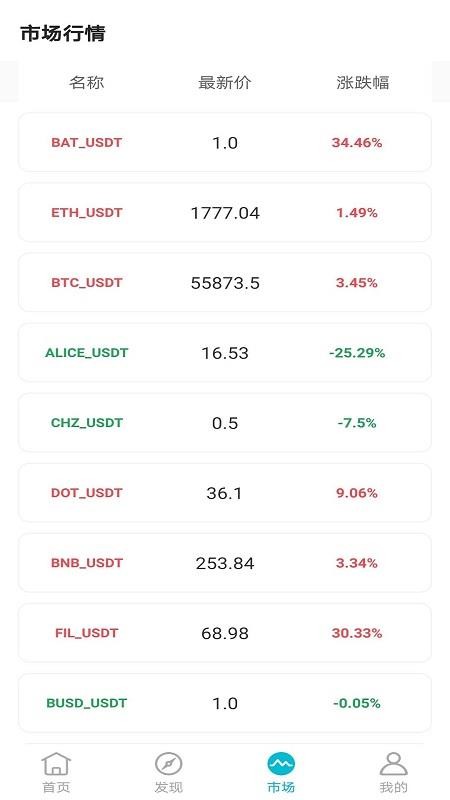Open the ALICE_USDT trading pair
The height and width of the screenshot is (800, 450).
point(225,353)
